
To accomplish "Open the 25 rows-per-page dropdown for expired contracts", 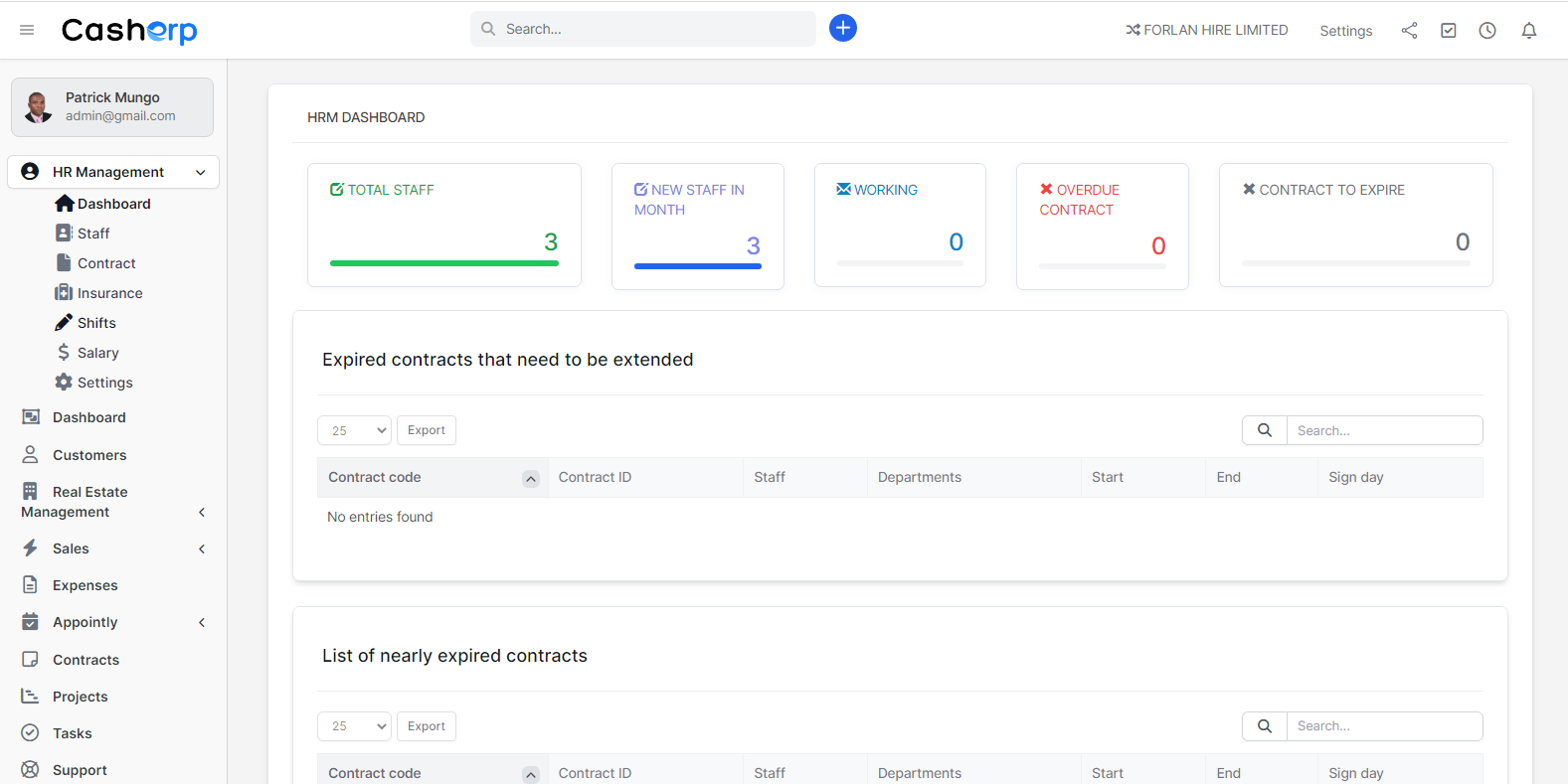I will 355,430.
